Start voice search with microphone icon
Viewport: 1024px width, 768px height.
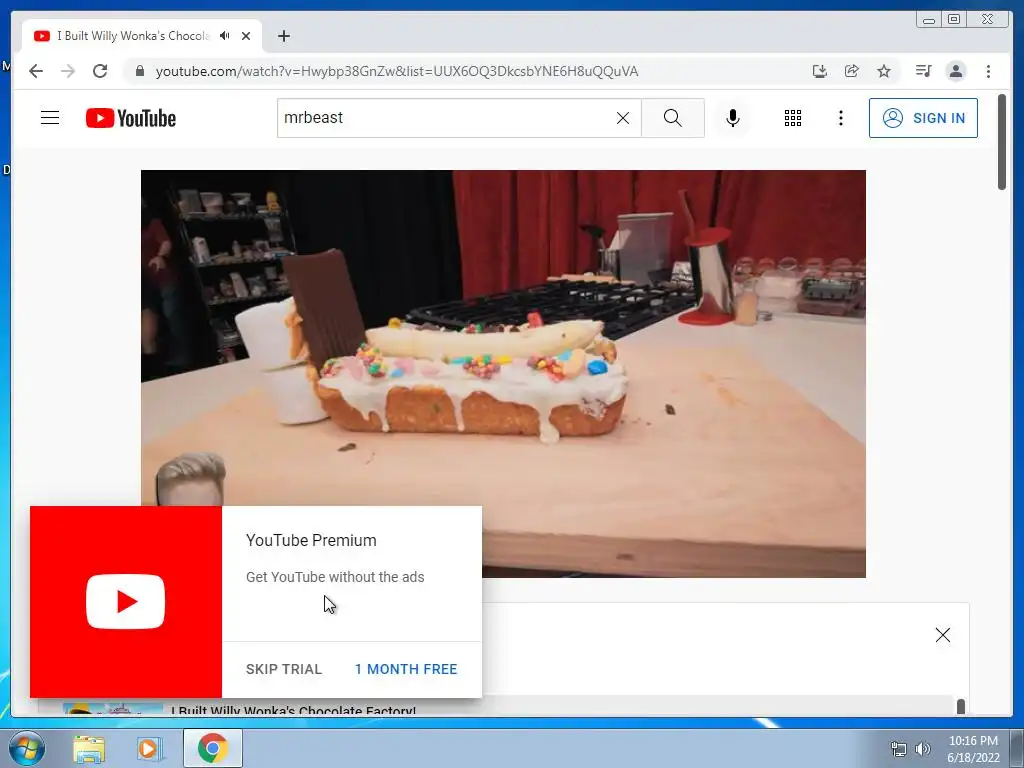point(733,118)
